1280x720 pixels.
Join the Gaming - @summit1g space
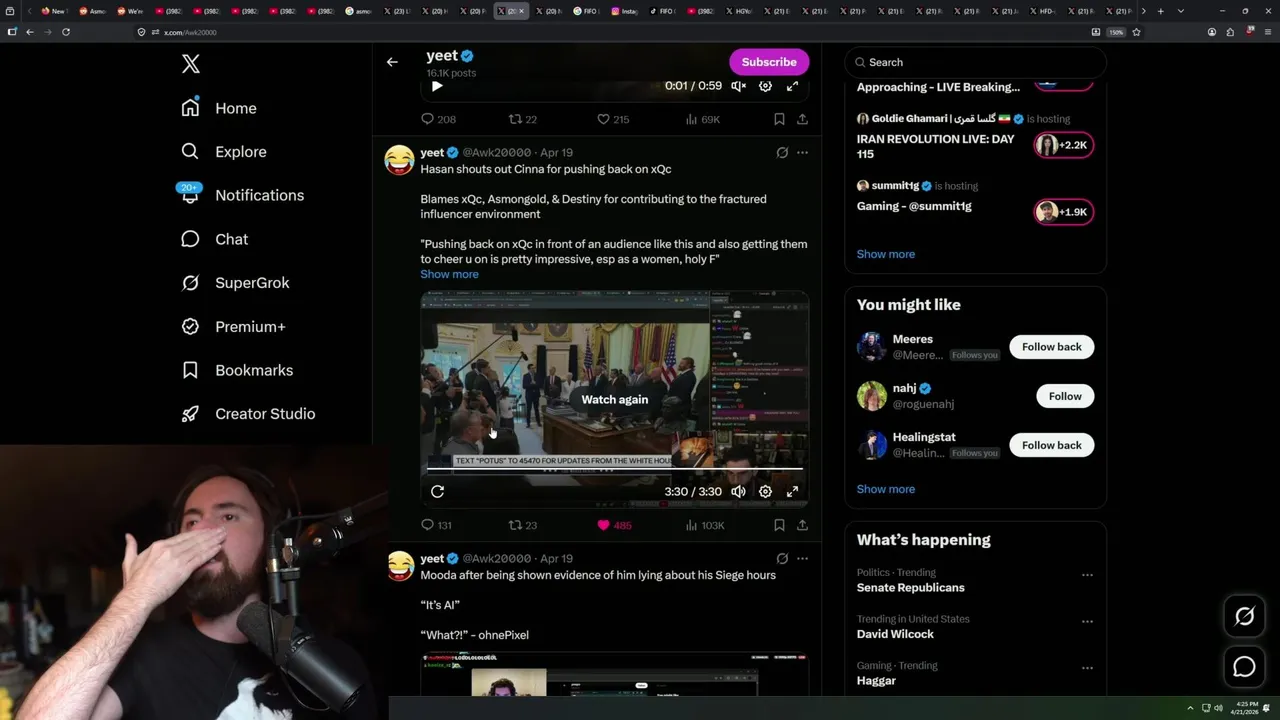pos(1064,212)
